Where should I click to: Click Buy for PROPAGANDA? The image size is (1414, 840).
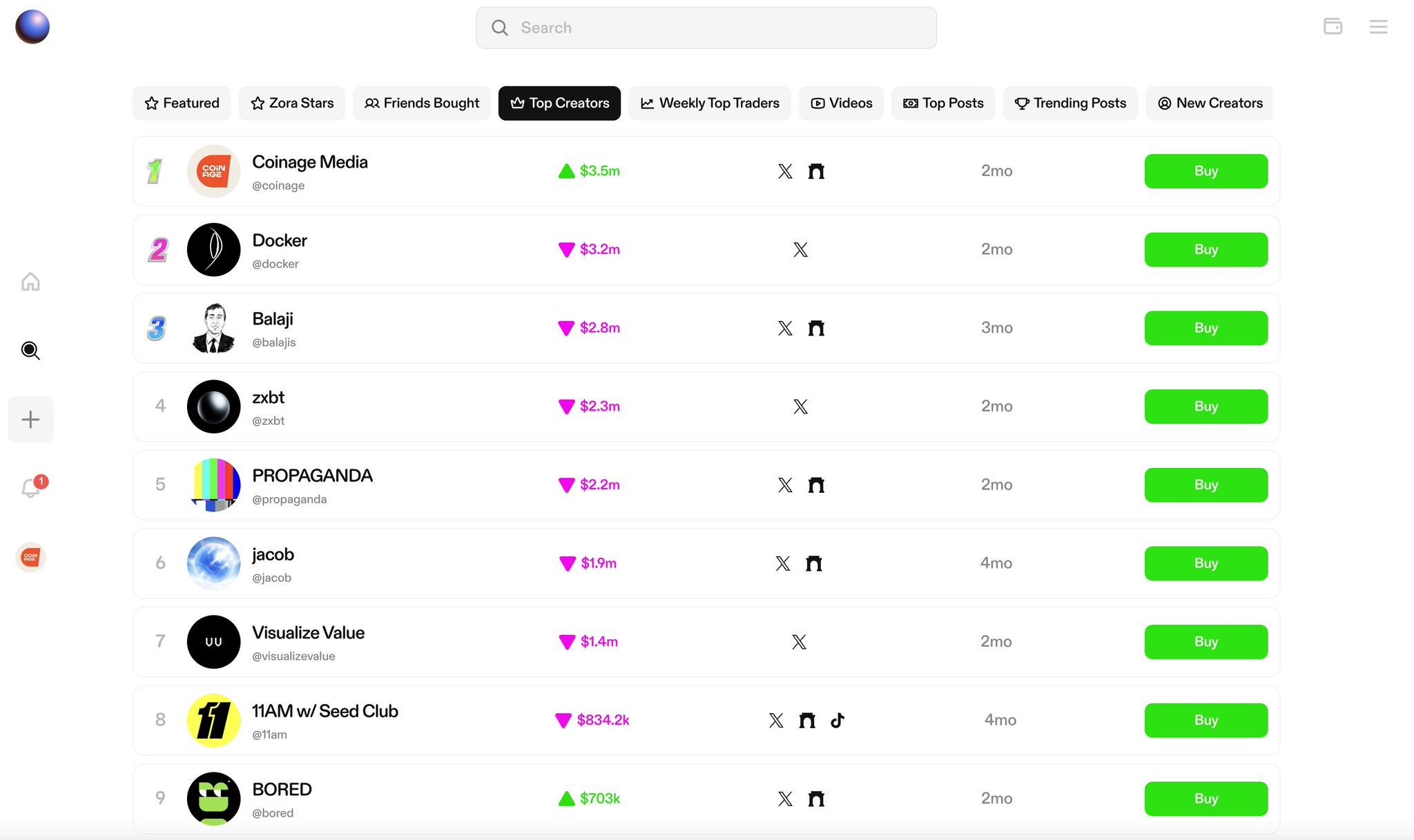click(x=1205, y=485)
